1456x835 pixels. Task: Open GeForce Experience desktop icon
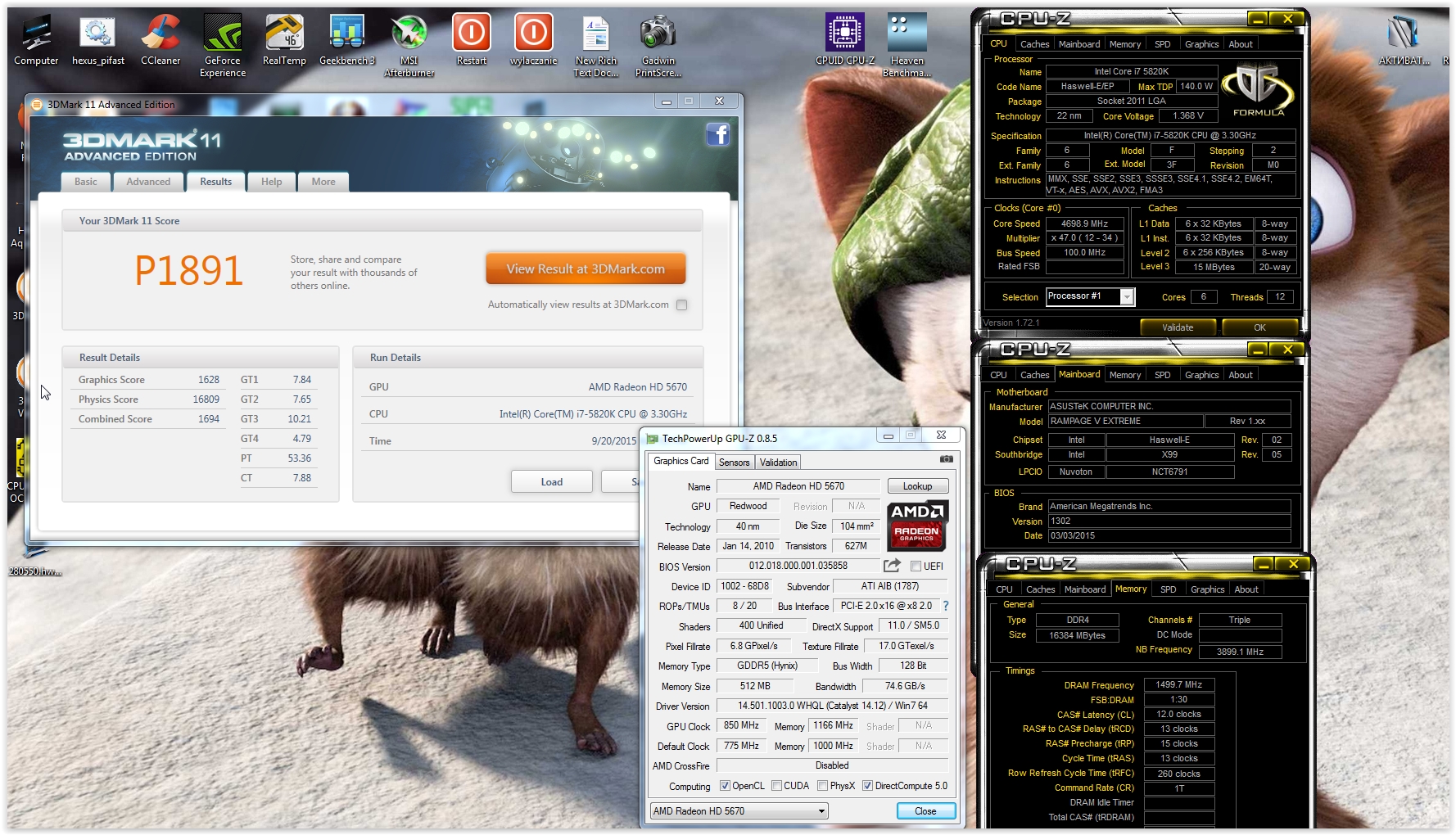223,46
